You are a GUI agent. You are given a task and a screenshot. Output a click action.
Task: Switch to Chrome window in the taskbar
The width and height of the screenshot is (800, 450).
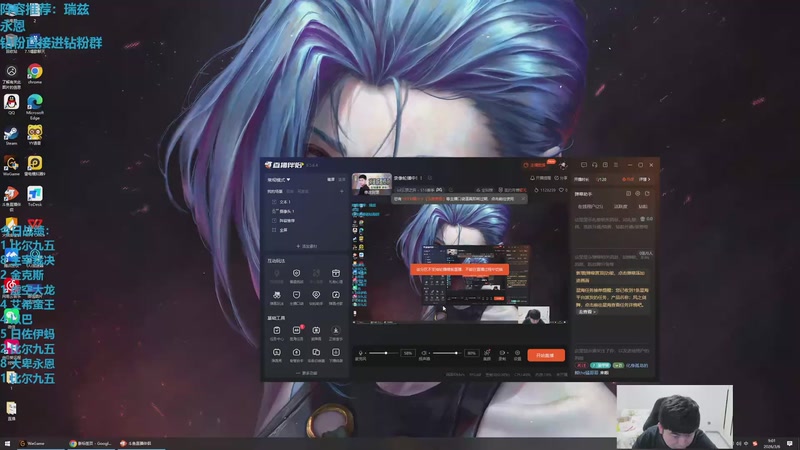coord(91,444)
